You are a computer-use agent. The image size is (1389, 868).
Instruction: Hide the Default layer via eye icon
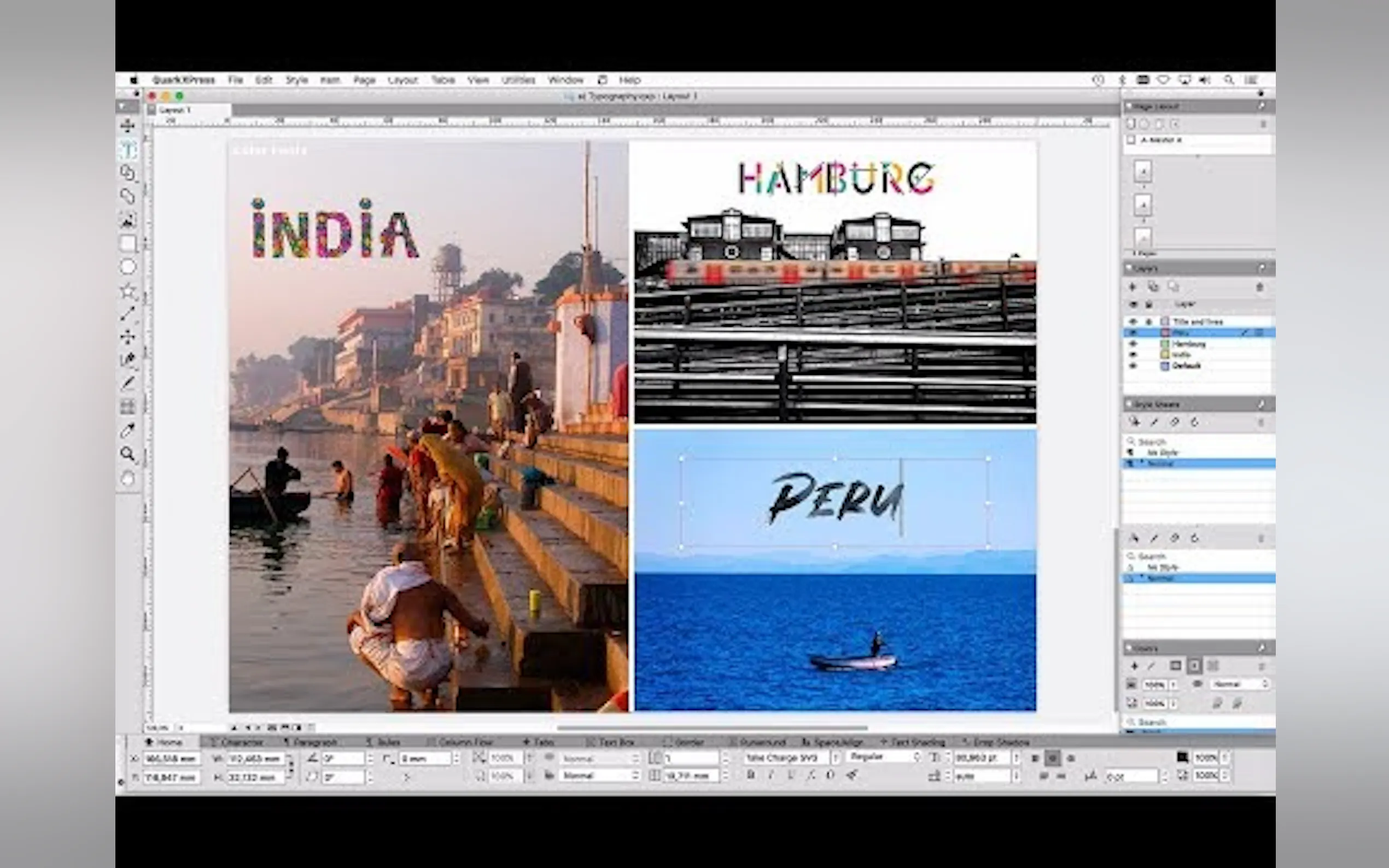(1133, 366)
